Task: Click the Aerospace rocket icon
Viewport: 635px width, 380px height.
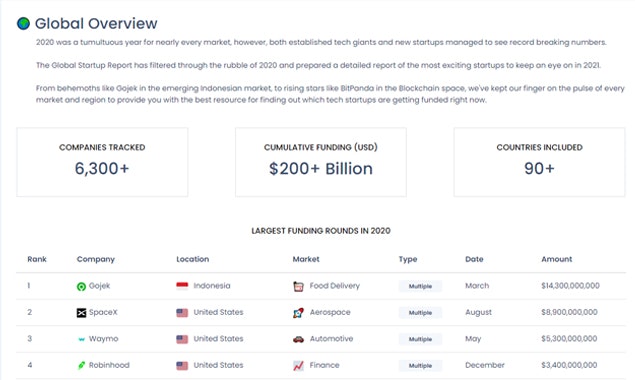Action: point(298,313)
